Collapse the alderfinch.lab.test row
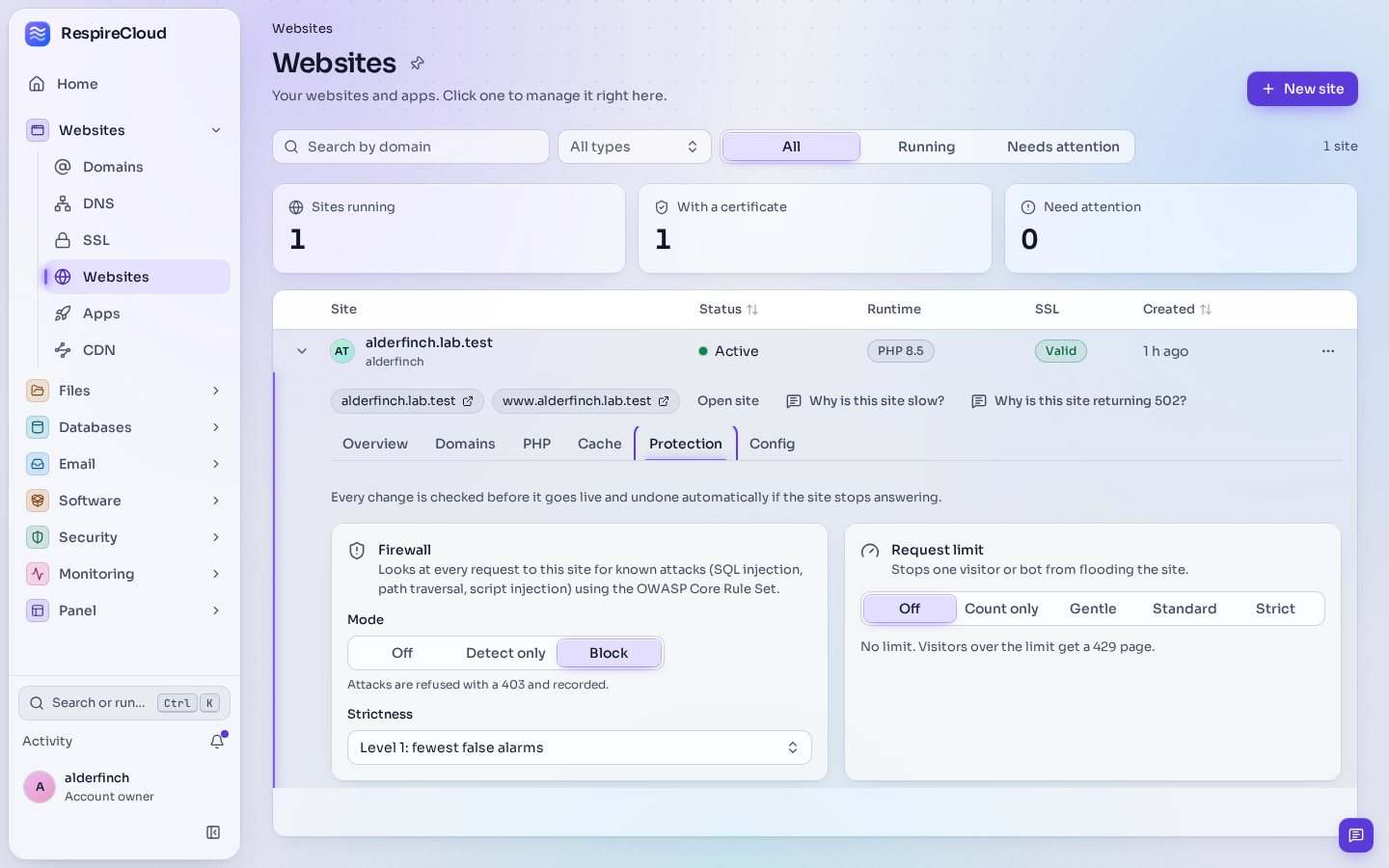This screenshot has height=868, width=1389. pos(302,351)
